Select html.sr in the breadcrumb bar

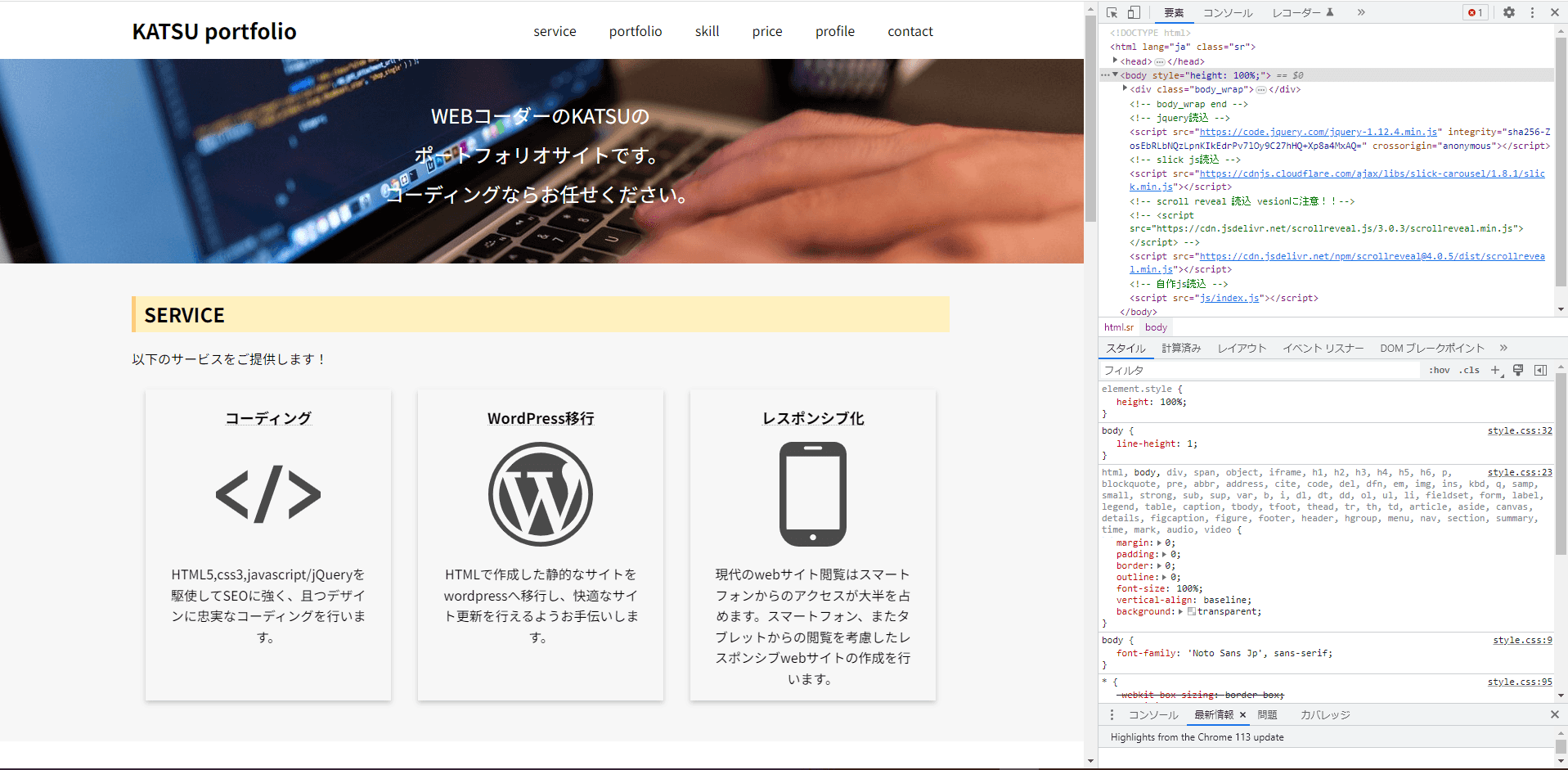[1119, 327]
